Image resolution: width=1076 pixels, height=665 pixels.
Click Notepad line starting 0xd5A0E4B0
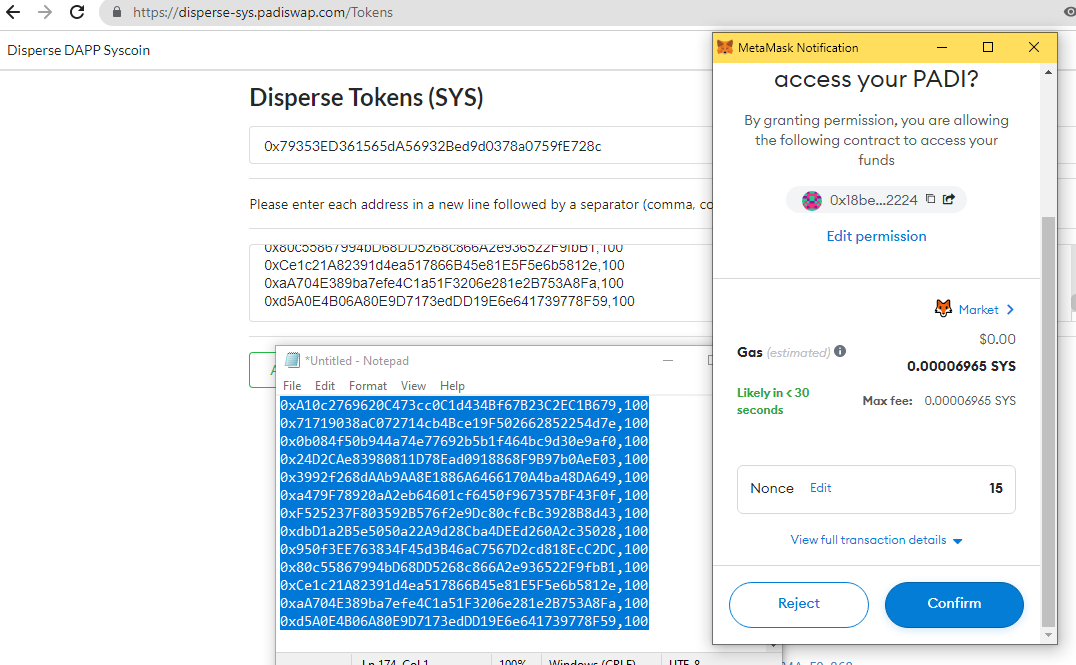coord(464,621)
